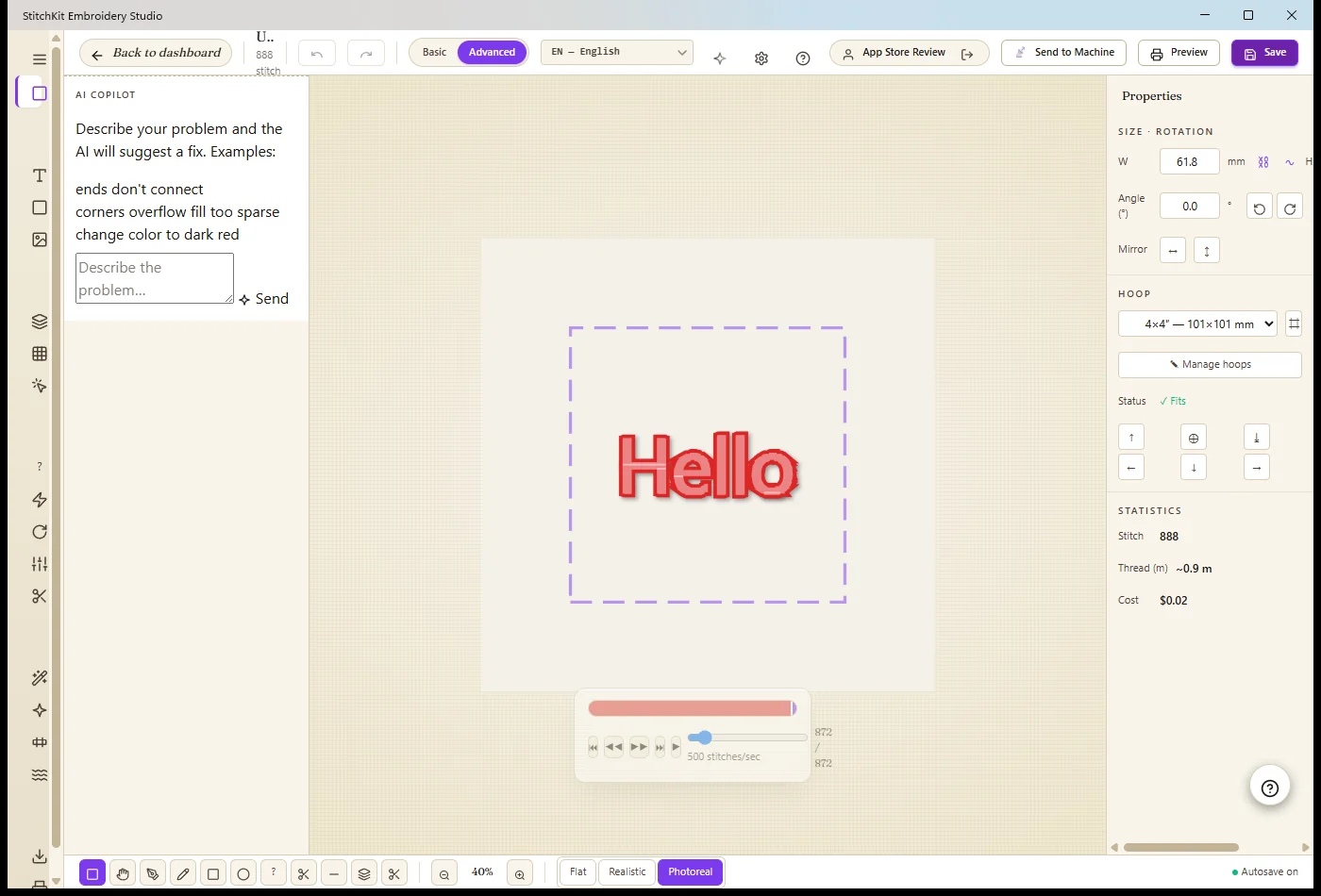Switch to Basic mode
Screen dimensions: 1321x896
point(434,53)
